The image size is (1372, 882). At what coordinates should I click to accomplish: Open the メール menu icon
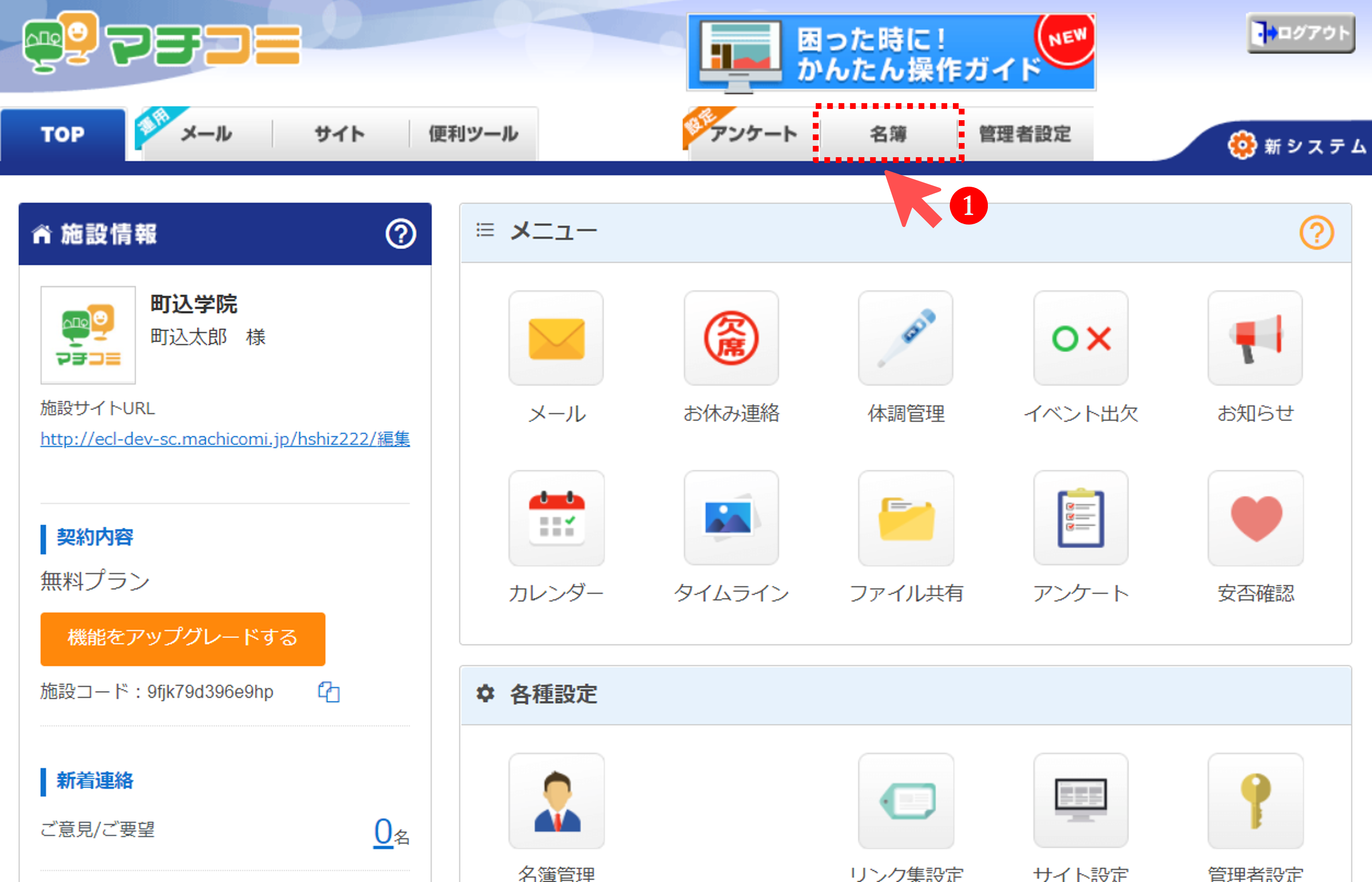tap(556, 338)
